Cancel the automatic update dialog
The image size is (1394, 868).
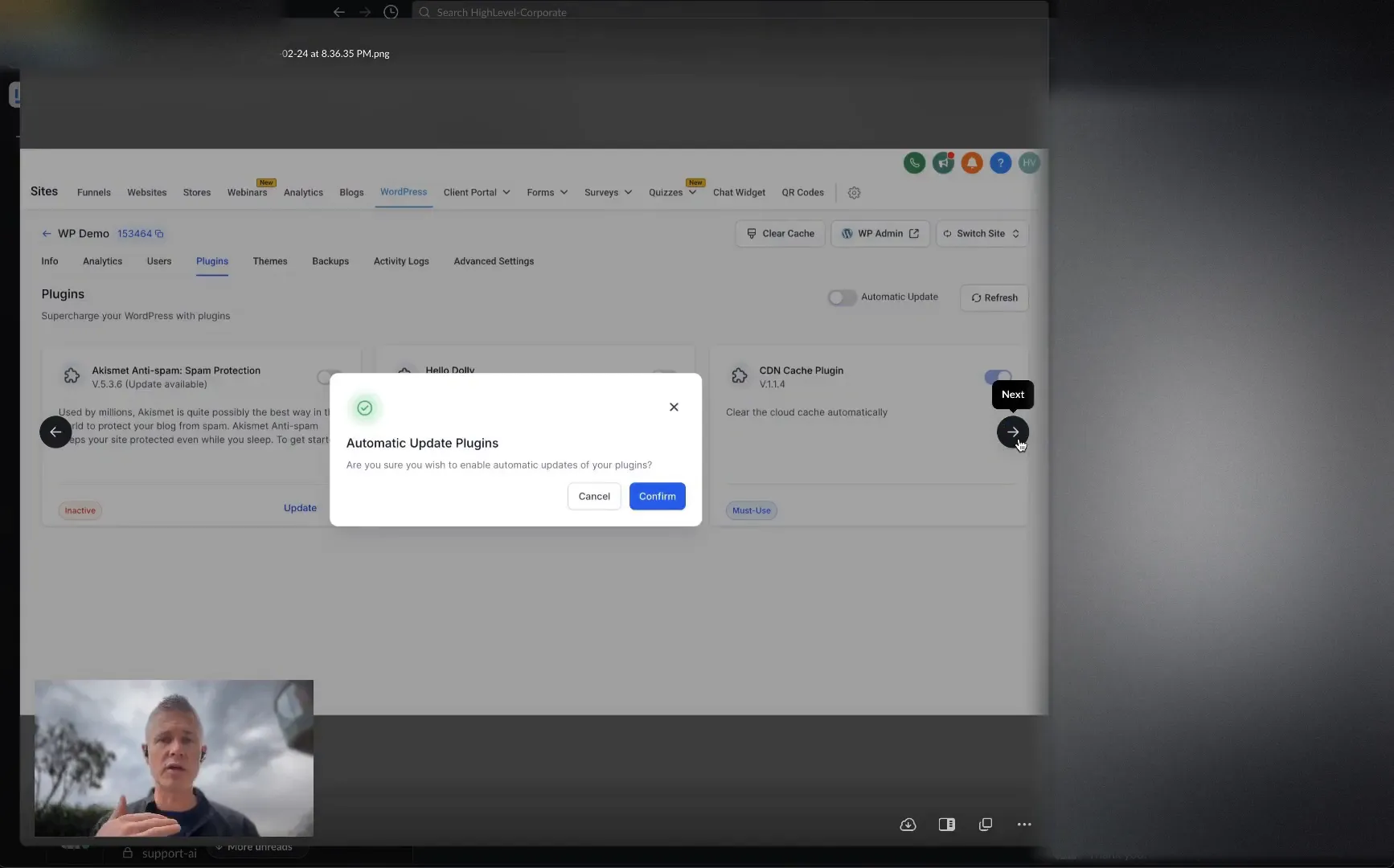594,497
